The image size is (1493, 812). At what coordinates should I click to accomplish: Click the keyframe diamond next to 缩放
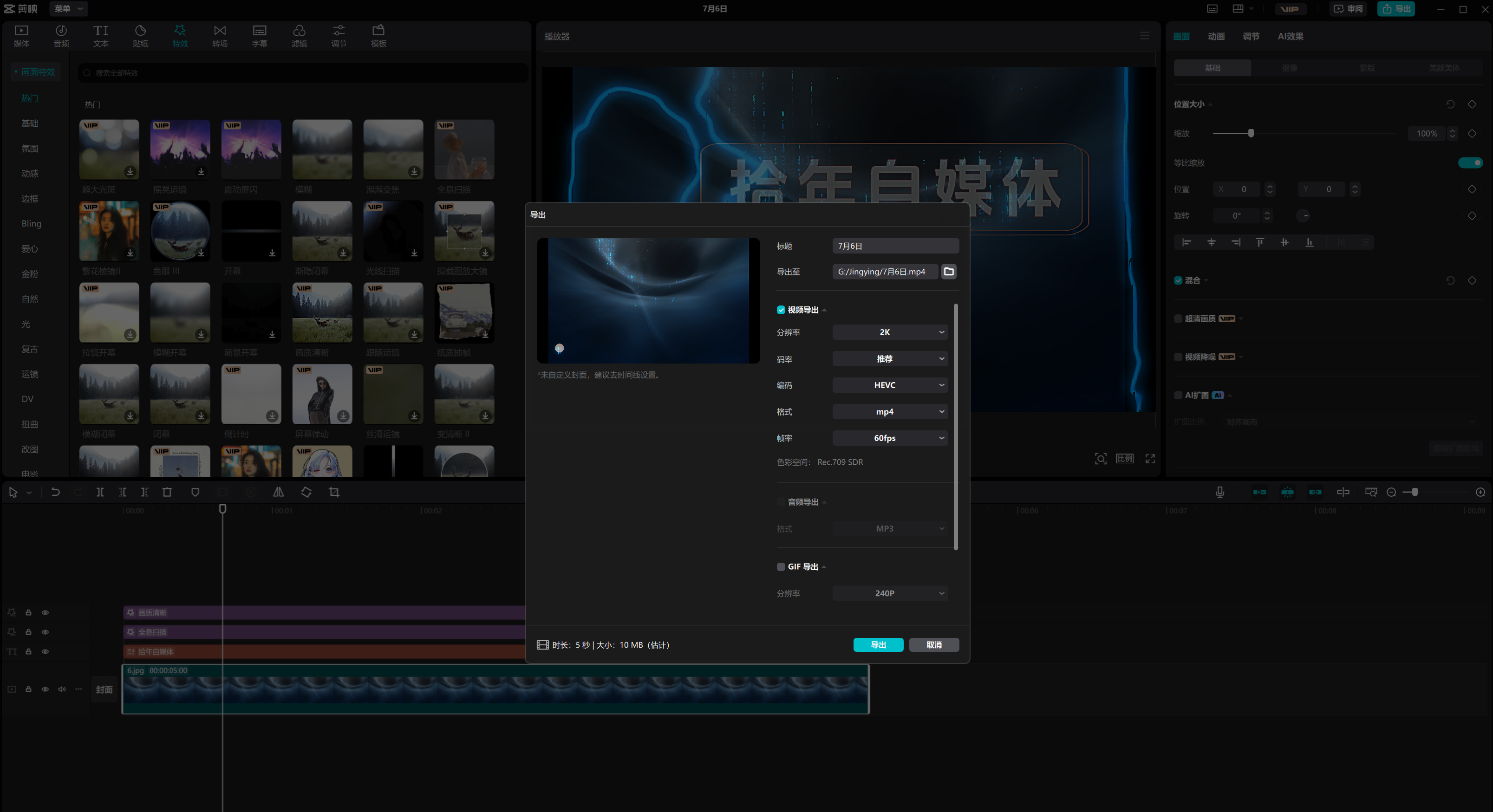pyautogui.click(x=1472, y=133)
